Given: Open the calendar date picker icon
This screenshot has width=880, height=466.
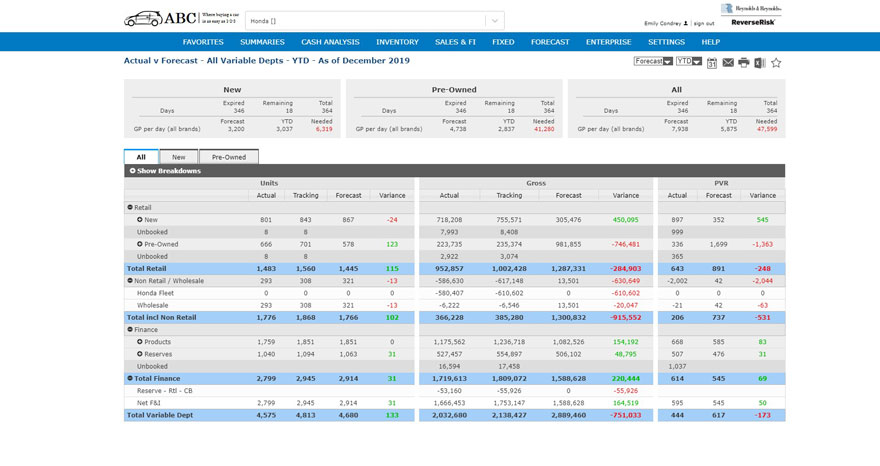Looking at the screenshot, I should click(x=712, y=63).
